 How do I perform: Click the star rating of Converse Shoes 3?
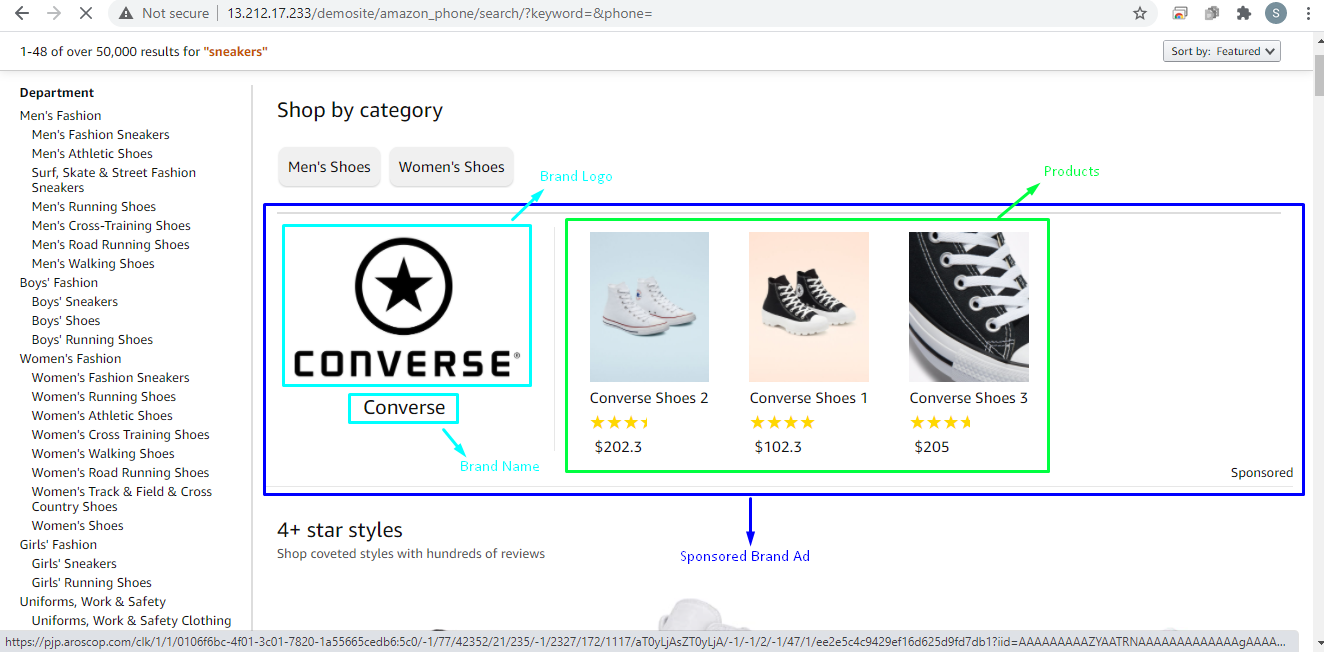click(x=941, y=423)
